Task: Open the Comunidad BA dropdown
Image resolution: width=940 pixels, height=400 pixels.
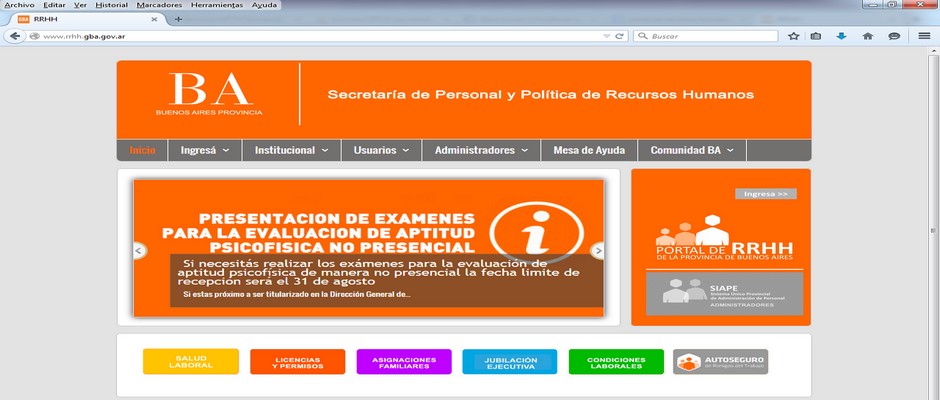Action: click(x=691, y=151)
